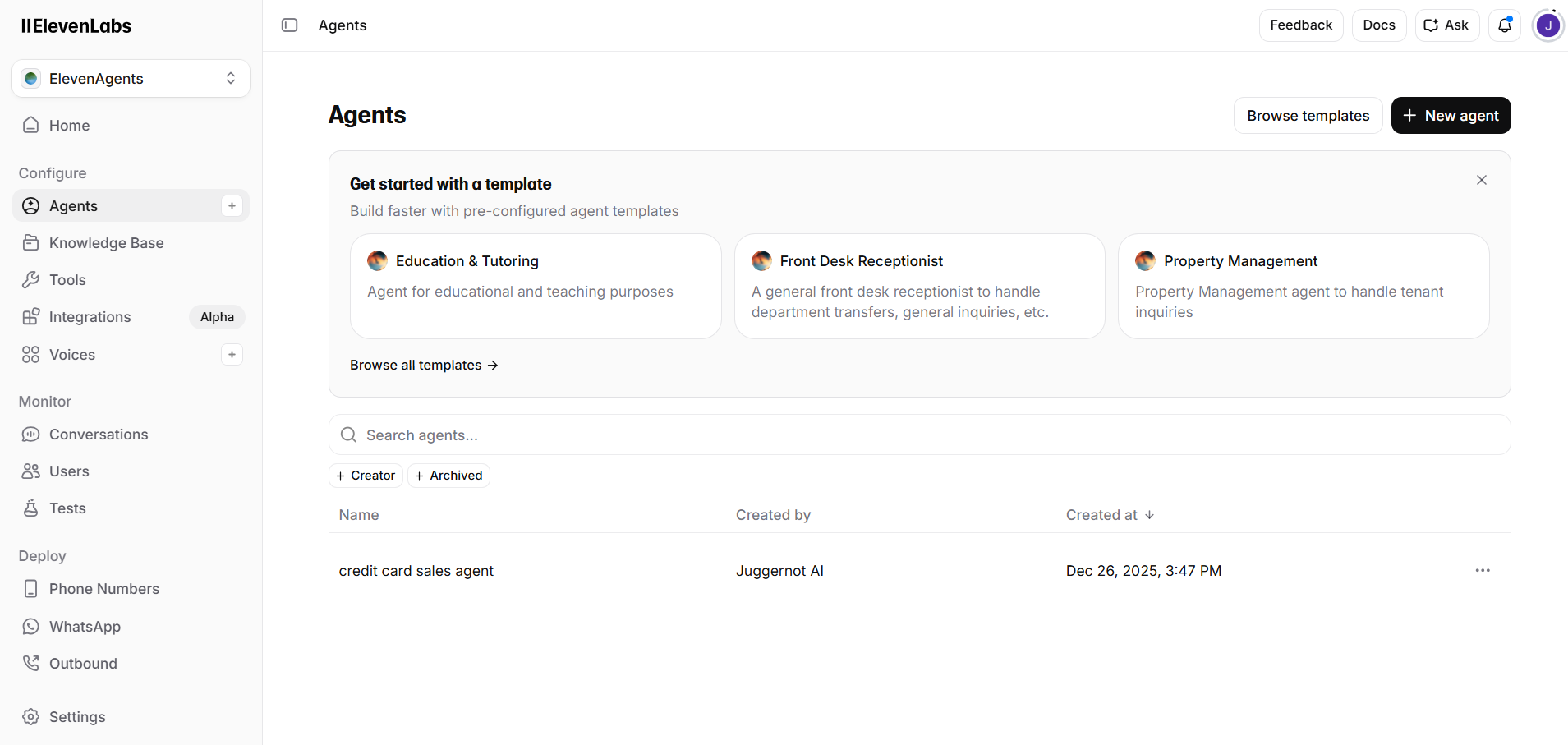Click the plus icon next to Voices

coord(232,355)
